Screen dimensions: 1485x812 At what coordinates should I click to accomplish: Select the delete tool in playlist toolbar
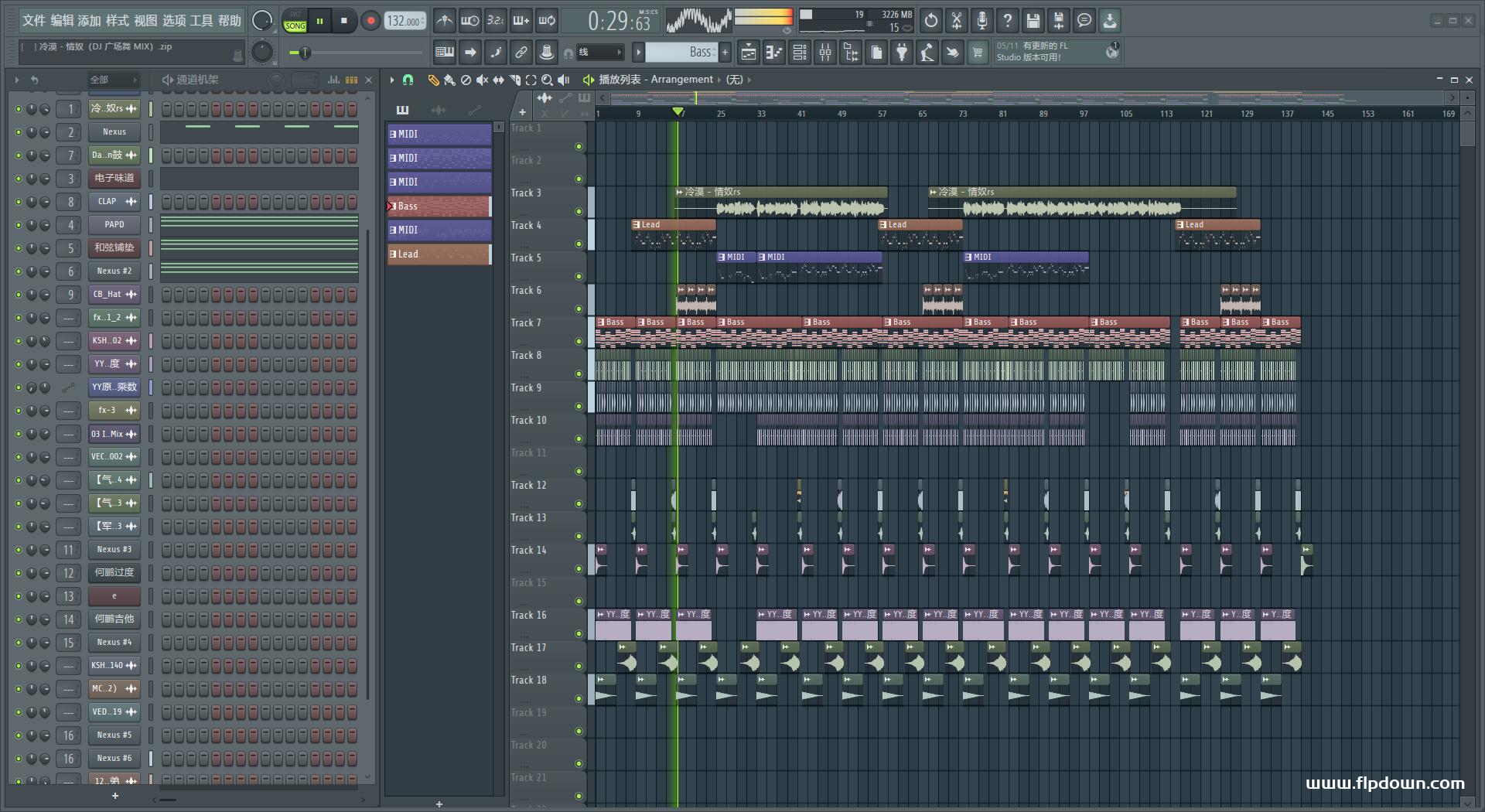click(x=466, y=80)
